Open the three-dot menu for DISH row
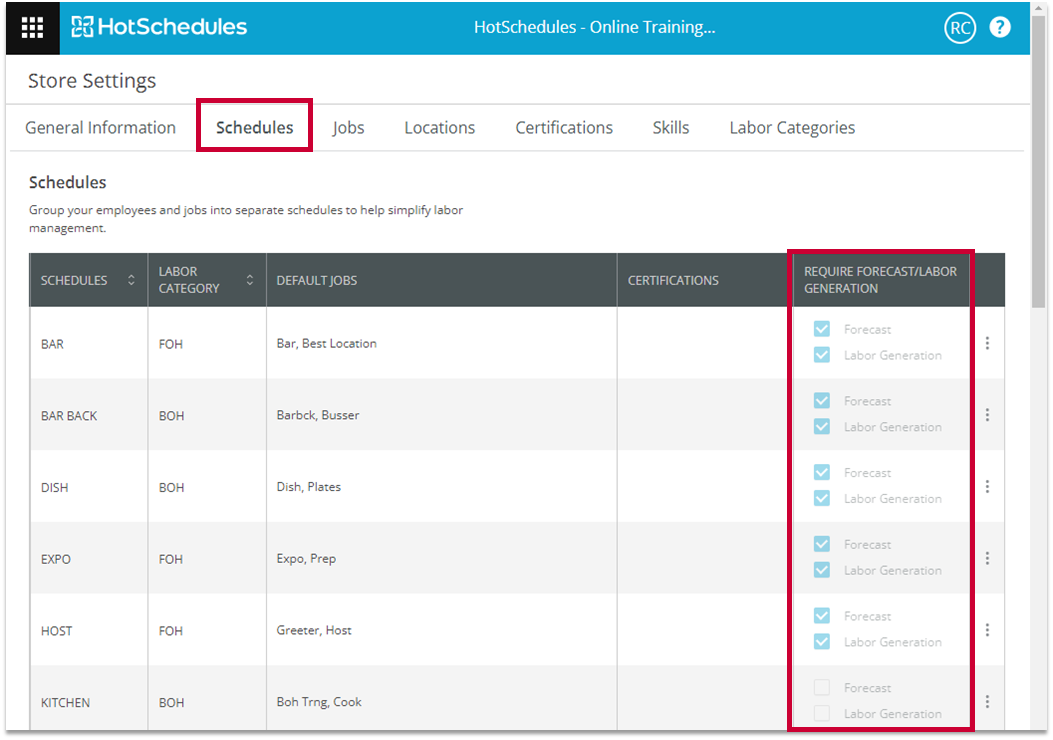Viewport: 1053px width, 740px height. (x=987, y=487)
